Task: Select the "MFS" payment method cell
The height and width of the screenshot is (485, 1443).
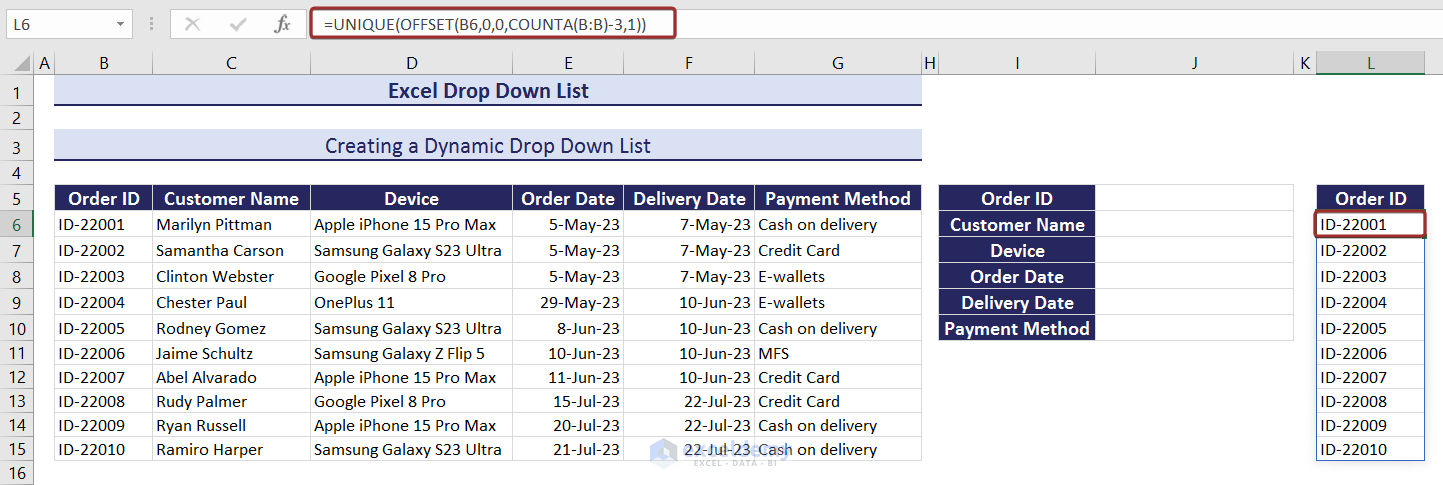Action: coord(837,353)
